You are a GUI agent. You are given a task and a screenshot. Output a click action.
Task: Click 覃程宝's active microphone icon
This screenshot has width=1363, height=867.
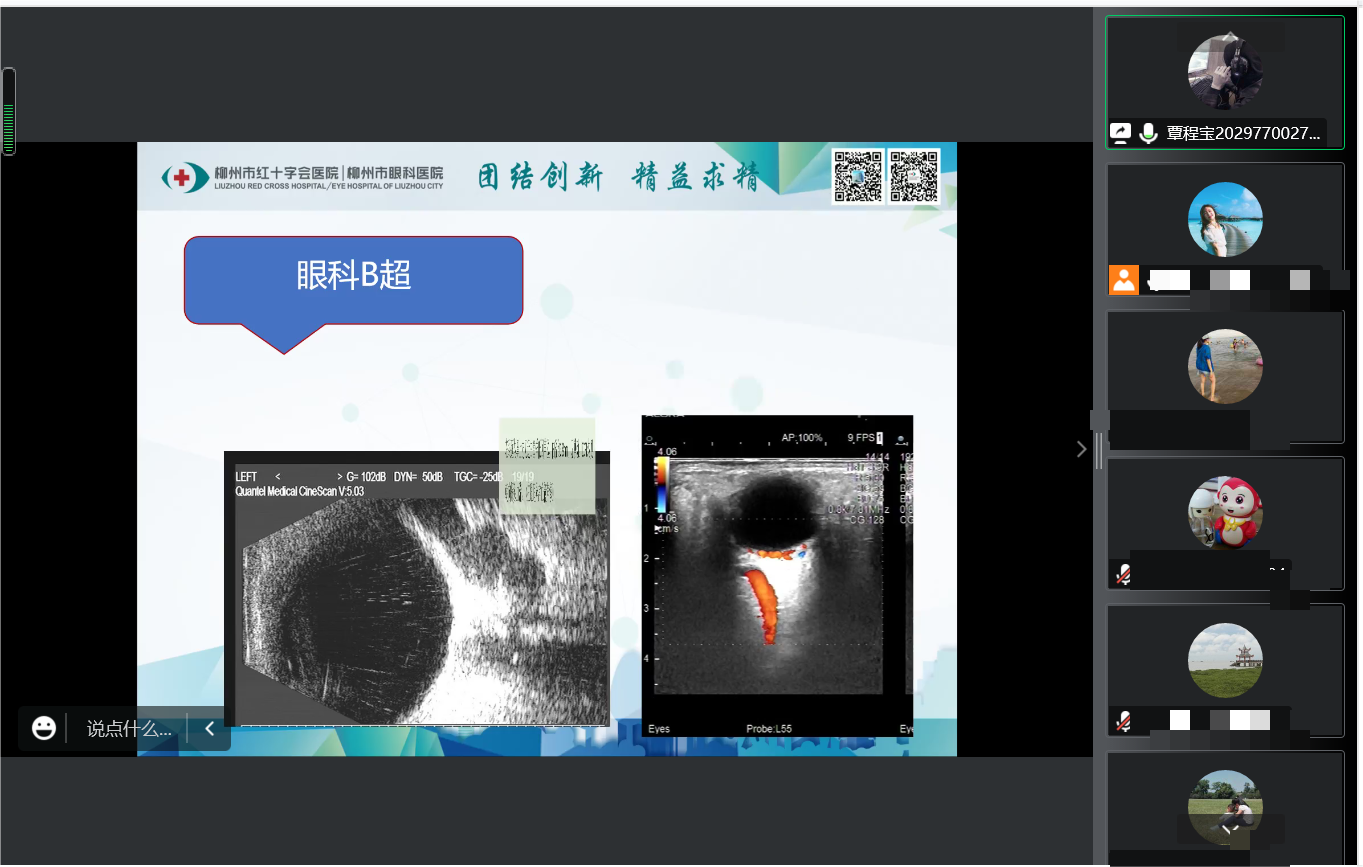coord(1148,133)
